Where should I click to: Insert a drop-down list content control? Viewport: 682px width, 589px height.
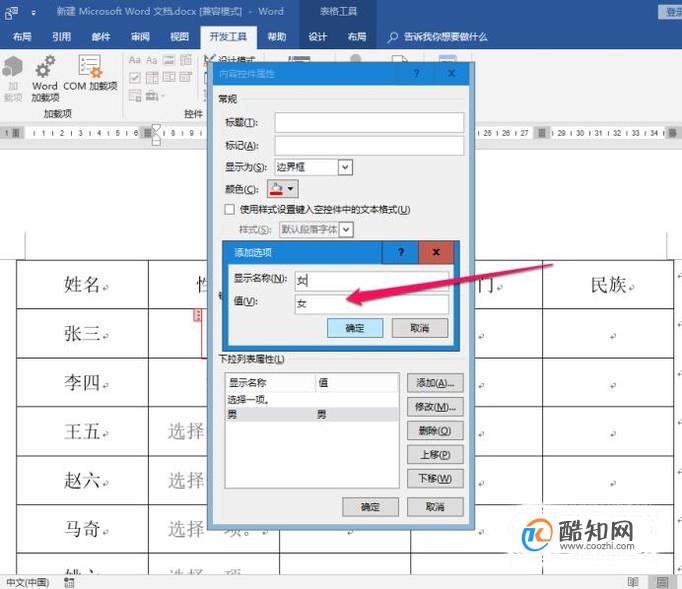tap(169, 77)
